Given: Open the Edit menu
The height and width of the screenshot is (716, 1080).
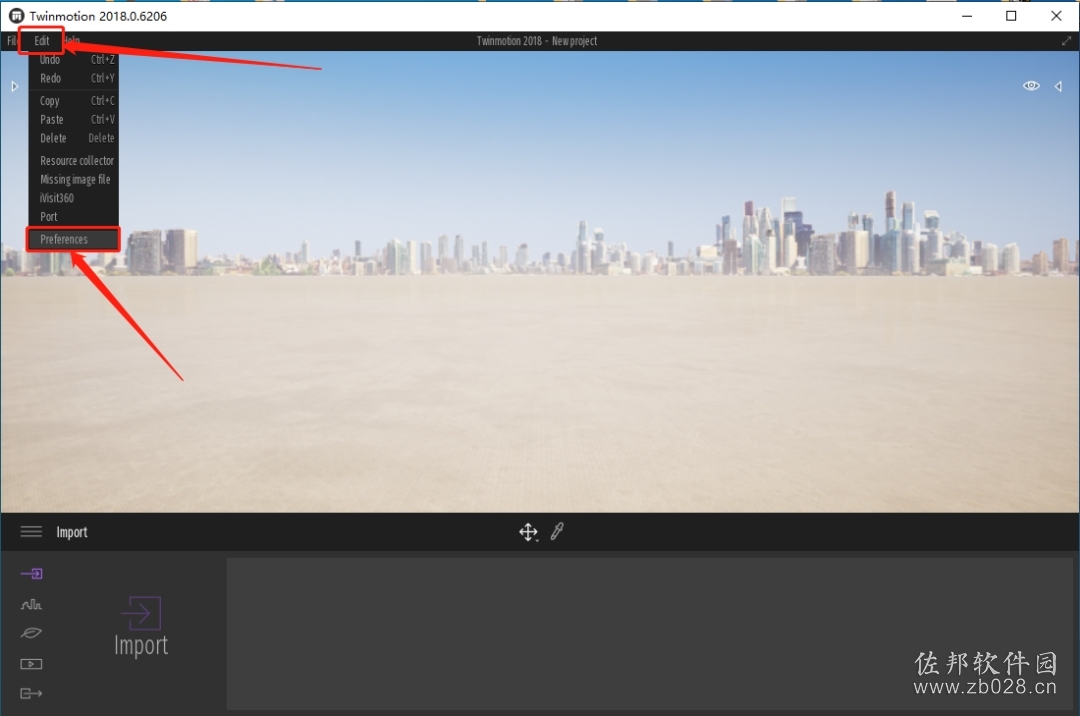Looking at the screenshot, I should [x=42, y=41].
